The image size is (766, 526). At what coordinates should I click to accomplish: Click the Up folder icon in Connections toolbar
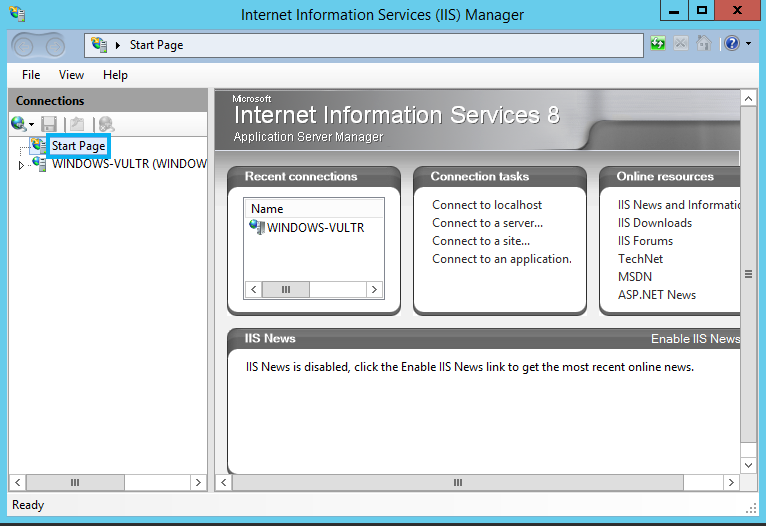pyautogui.click(x=77, y=124)
